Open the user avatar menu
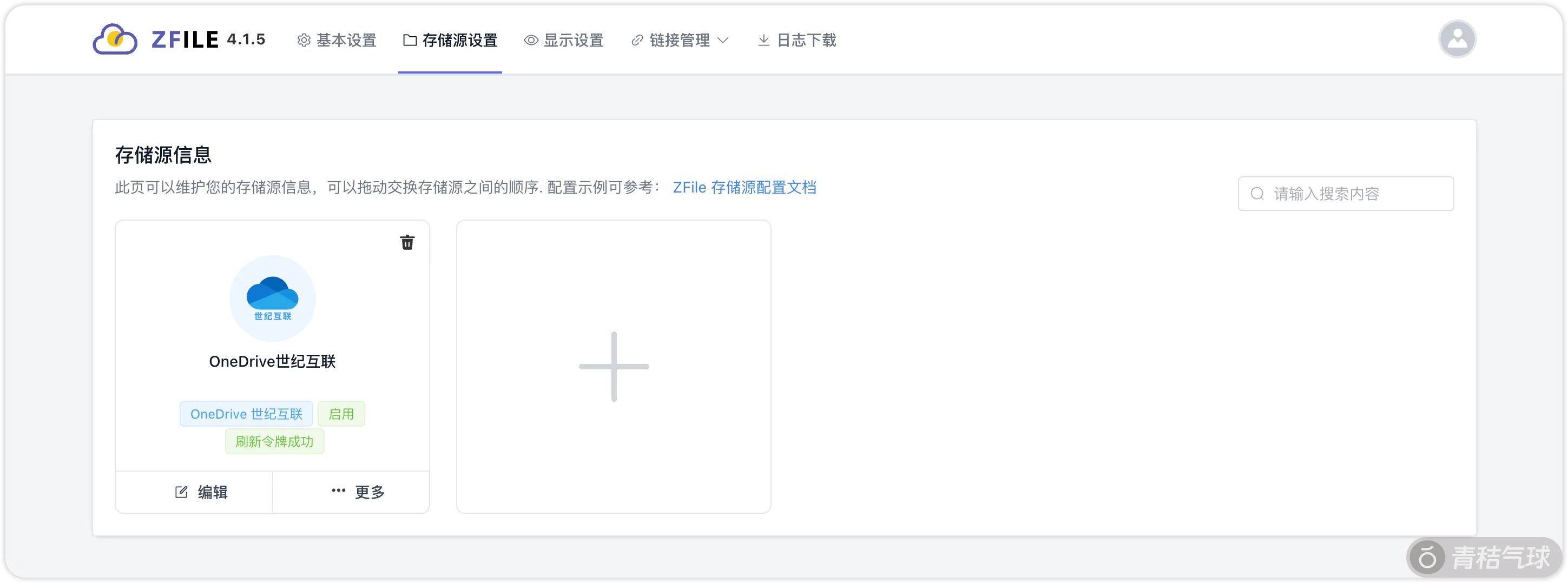 point(1457,39)
